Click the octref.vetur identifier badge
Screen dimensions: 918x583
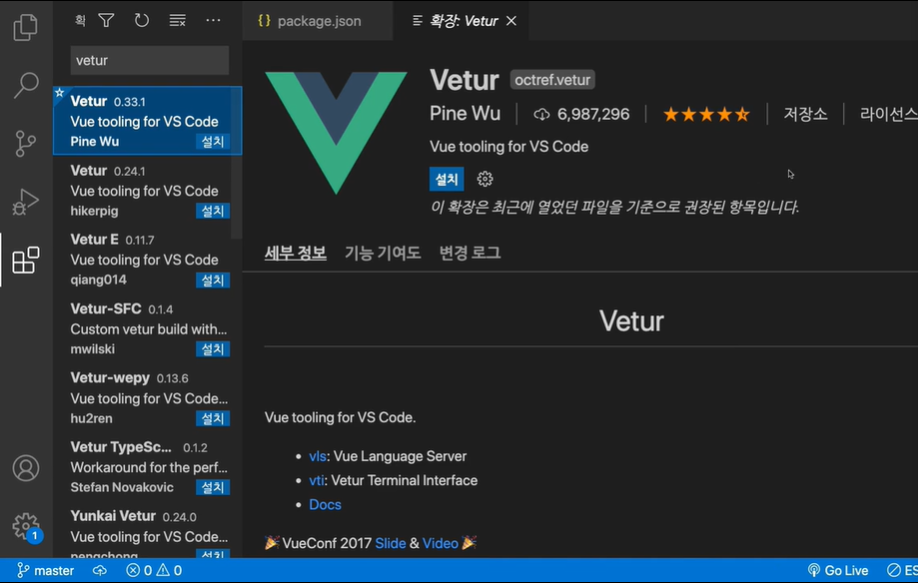click(x=552, y=80)
